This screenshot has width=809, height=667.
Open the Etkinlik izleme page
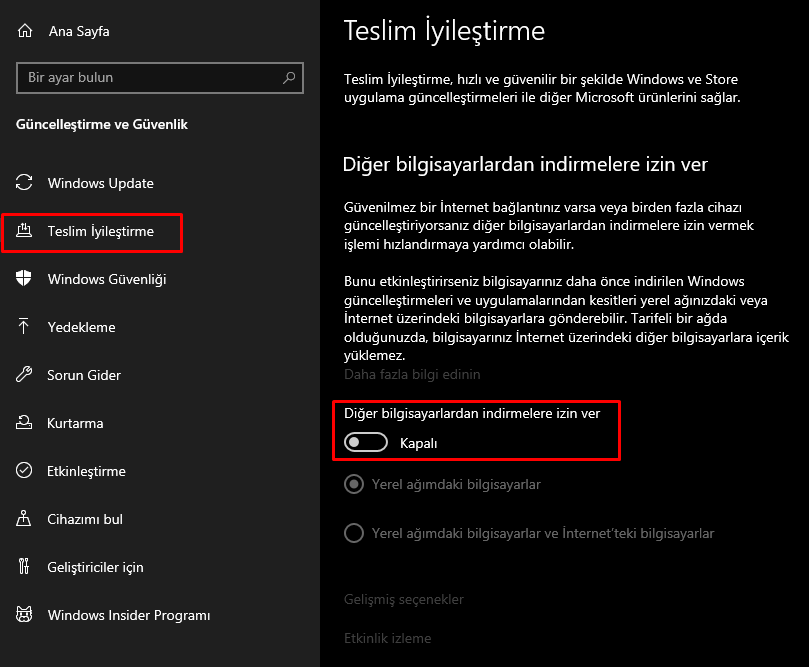pos(390,638)
